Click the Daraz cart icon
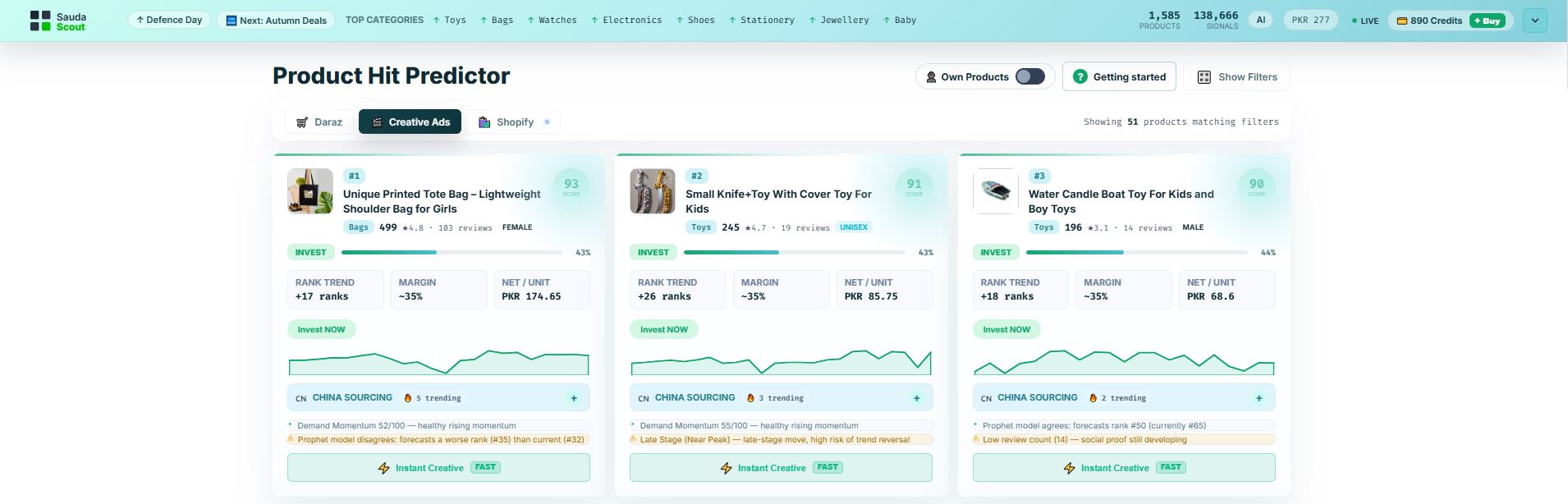 click(302, 121)
